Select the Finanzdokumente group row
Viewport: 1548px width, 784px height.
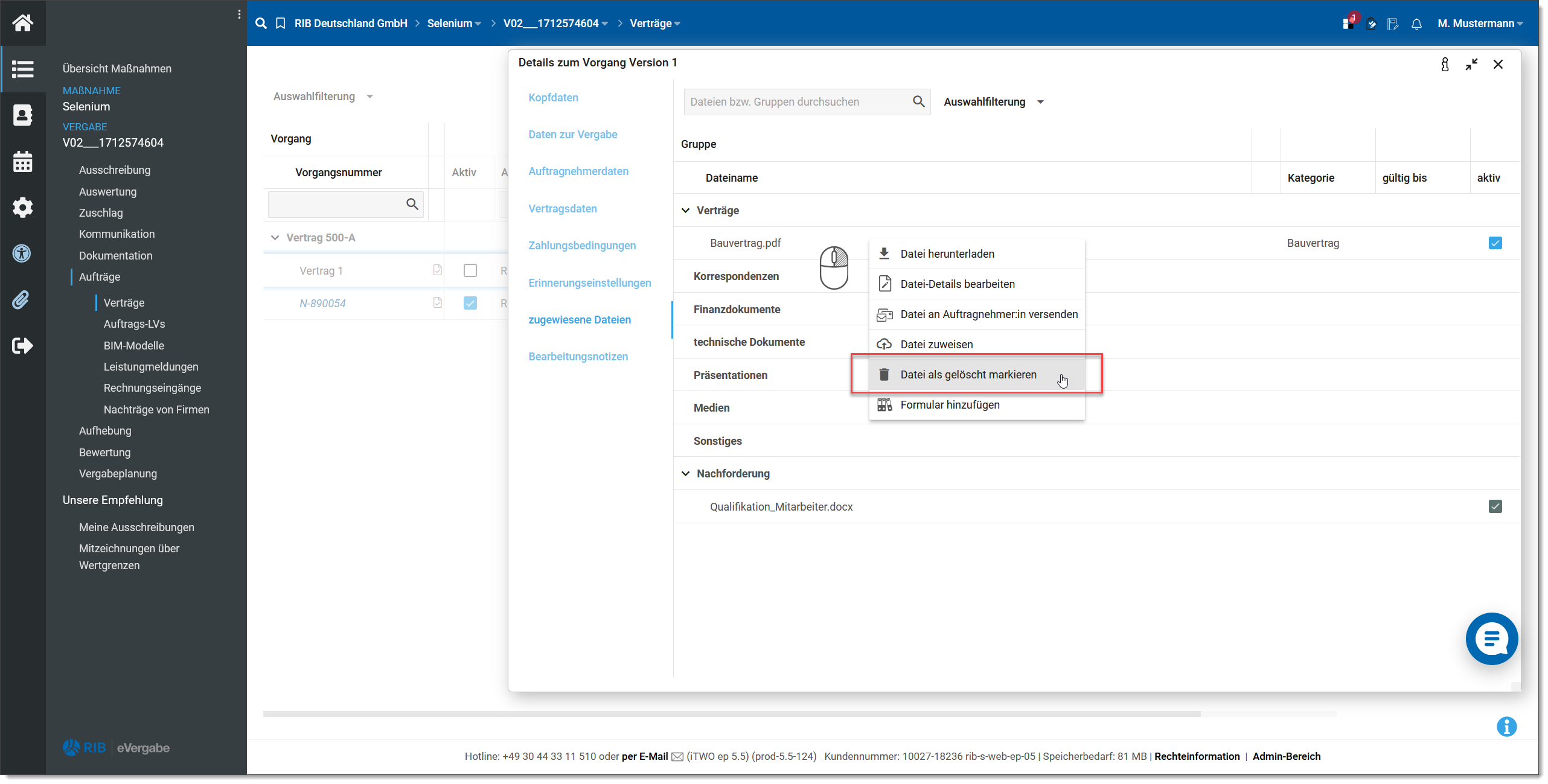[x=1096, y=309]
